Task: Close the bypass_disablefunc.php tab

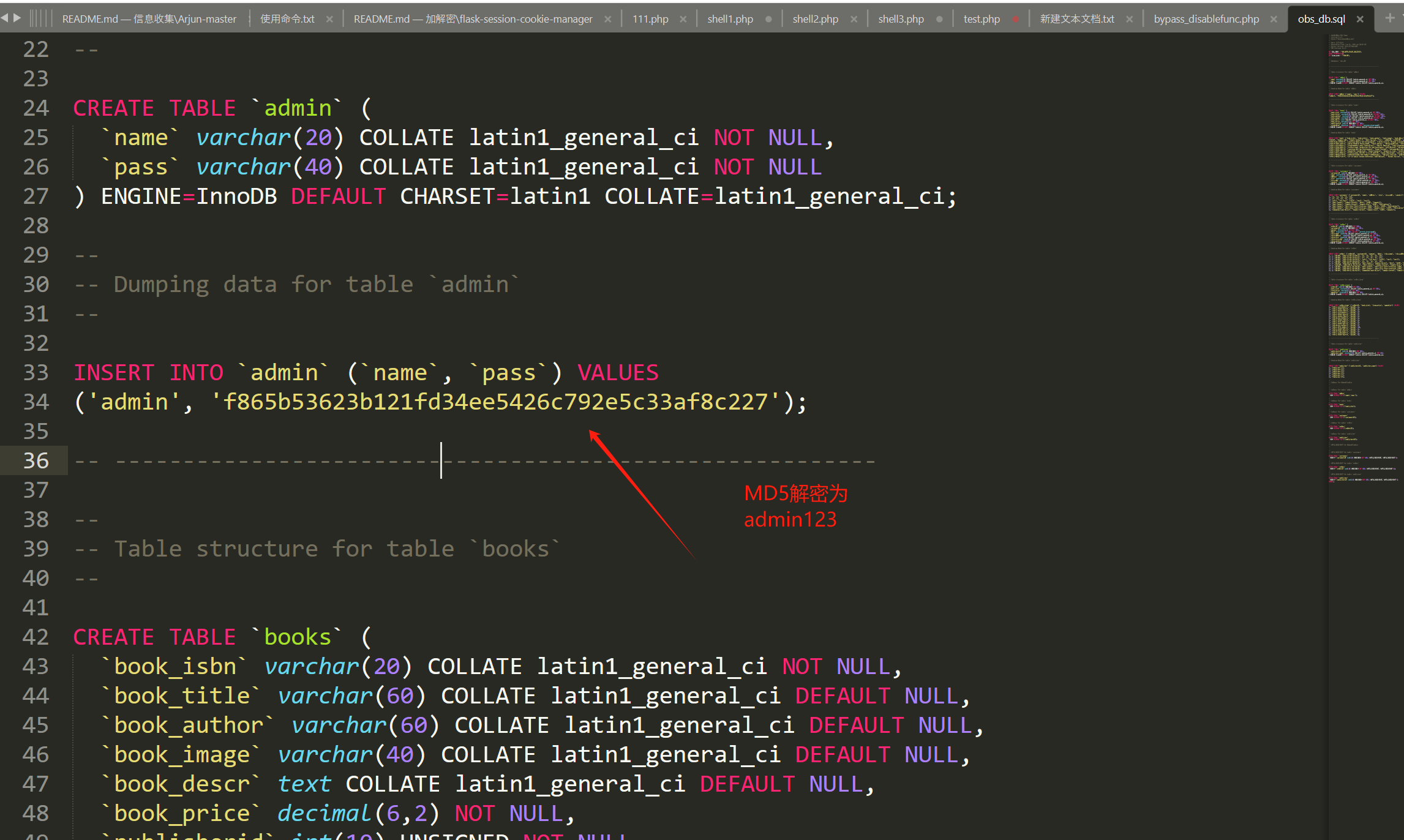Action: 1274,19
